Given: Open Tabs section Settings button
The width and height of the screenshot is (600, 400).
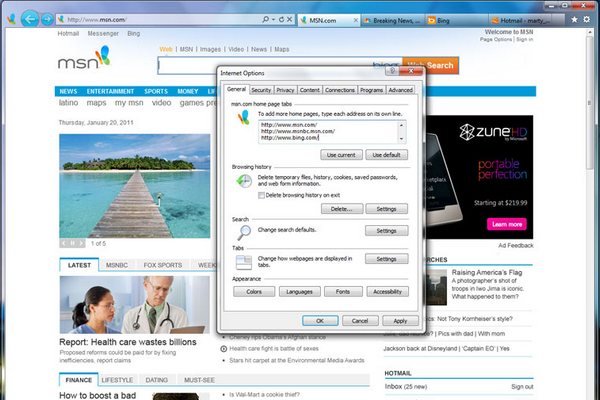Looking at the screenshot, I should point(386,259).
